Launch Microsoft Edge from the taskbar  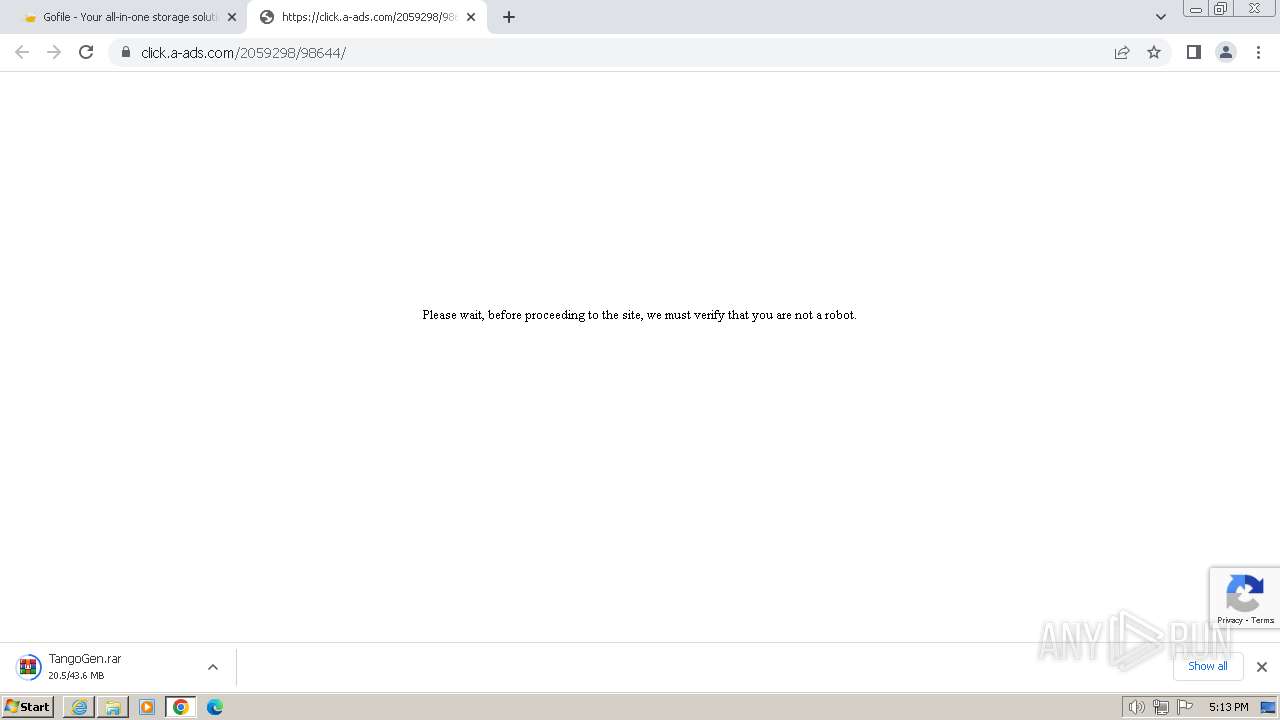214,707
